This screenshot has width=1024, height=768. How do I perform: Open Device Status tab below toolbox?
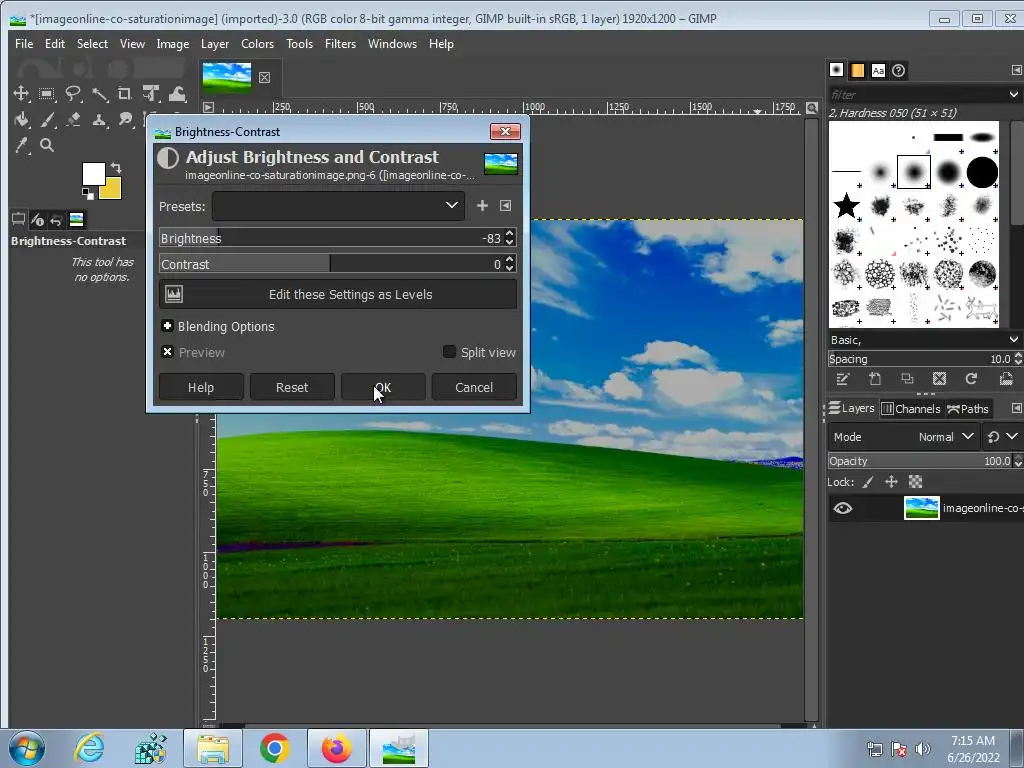click(x=37, y=220)
